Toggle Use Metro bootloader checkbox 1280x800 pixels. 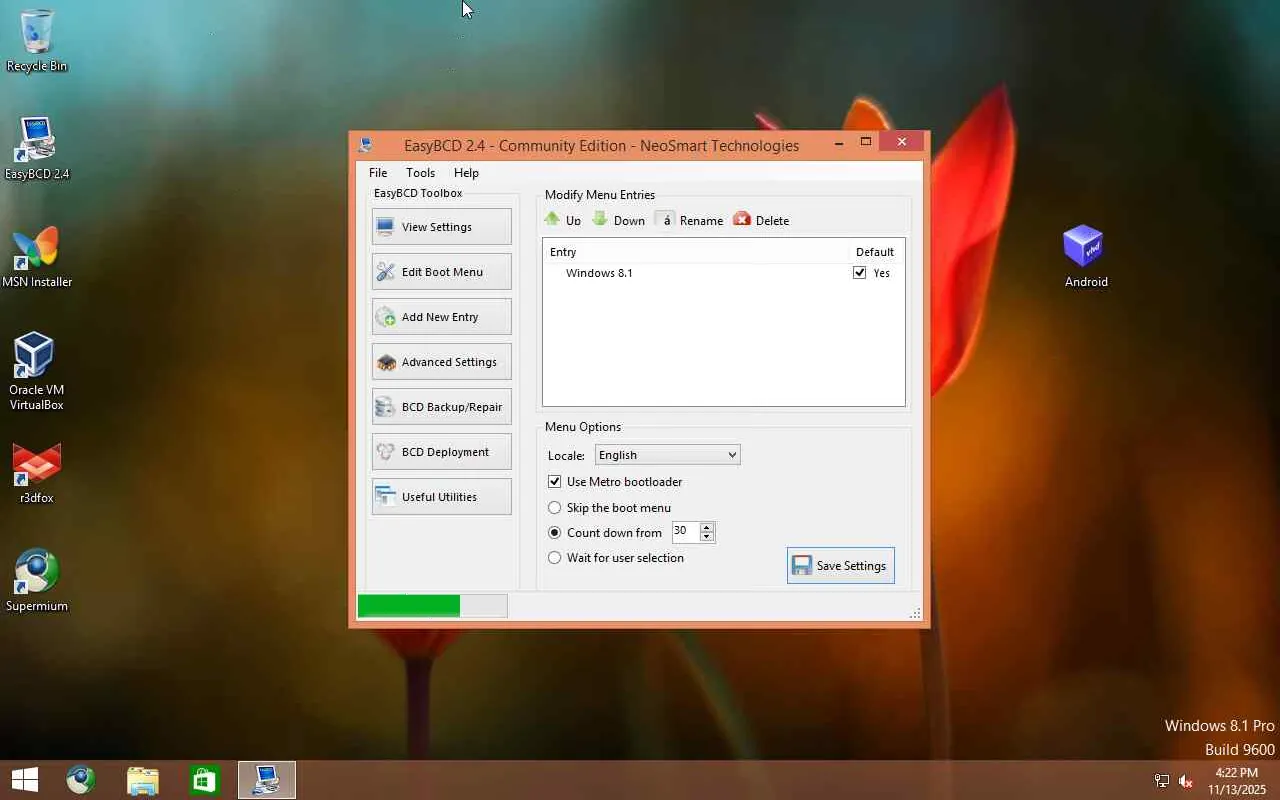(555, 482)
